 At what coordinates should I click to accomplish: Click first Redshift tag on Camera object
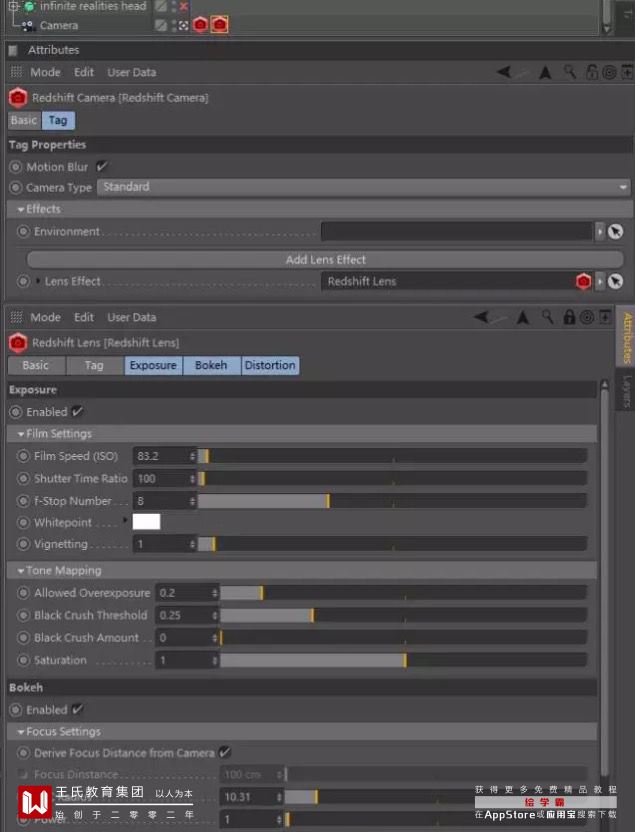point(200,25)
